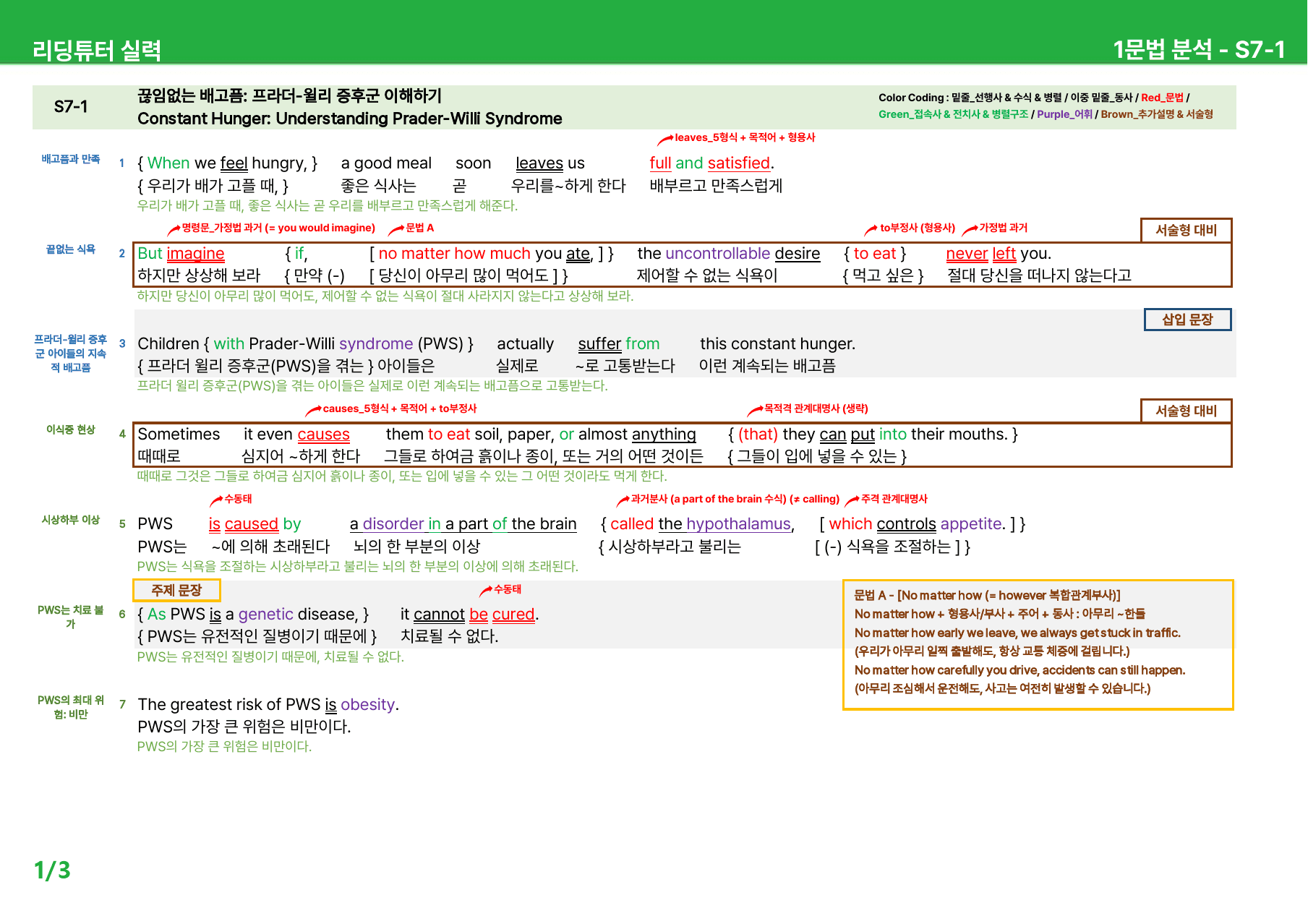Click the header label 1문법 분석 - S7-1
The height and width of the screenshot is (924, 1308).
click(x=1199, y=49)
